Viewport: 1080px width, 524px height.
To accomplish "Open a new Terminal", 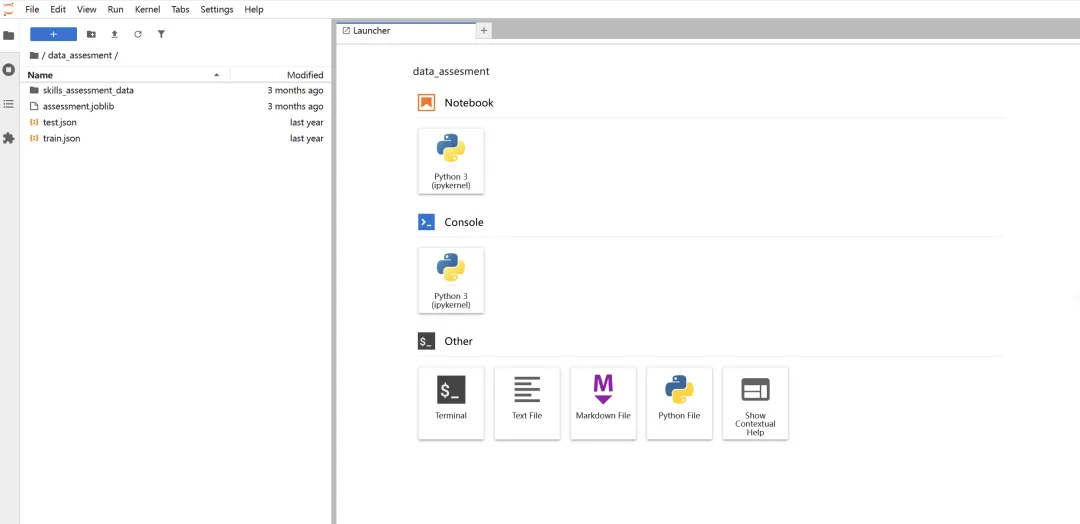I will pos(451,404).
